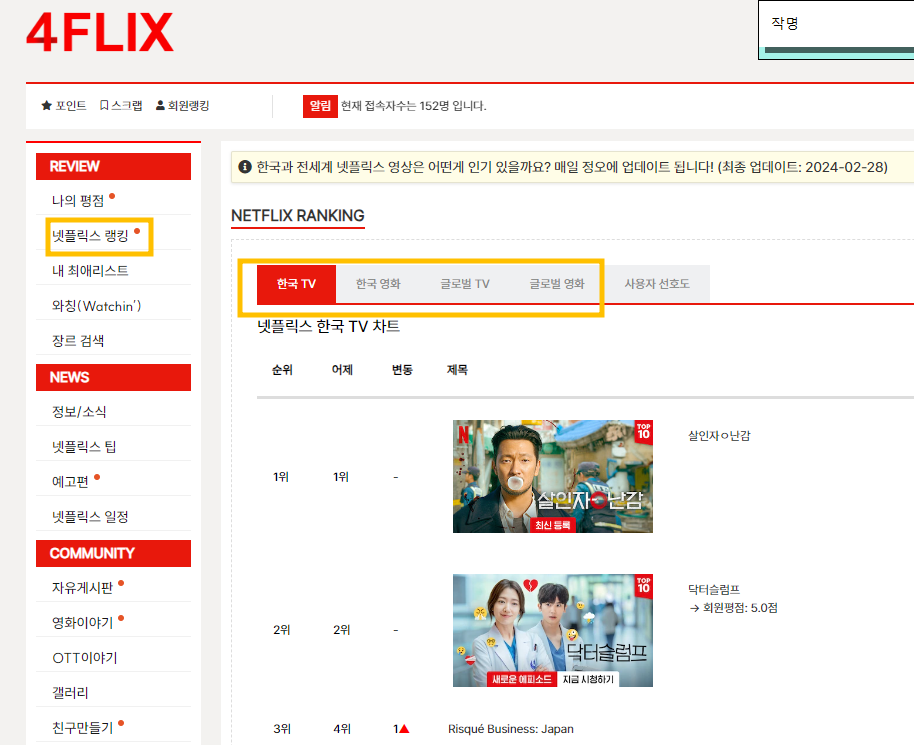Click the Netflix N badge on 살인자ㅇ난감 poster
The image size is (914, 745).
(x=465, y=432)
